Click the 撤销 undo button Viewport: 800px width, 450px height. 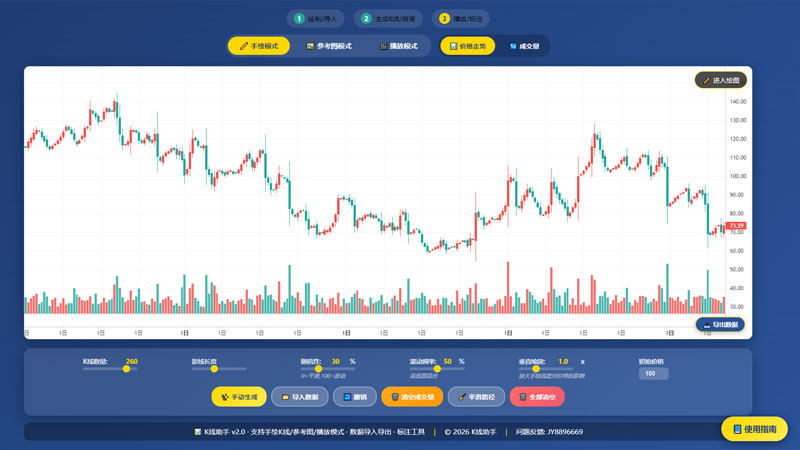(355, 397)
